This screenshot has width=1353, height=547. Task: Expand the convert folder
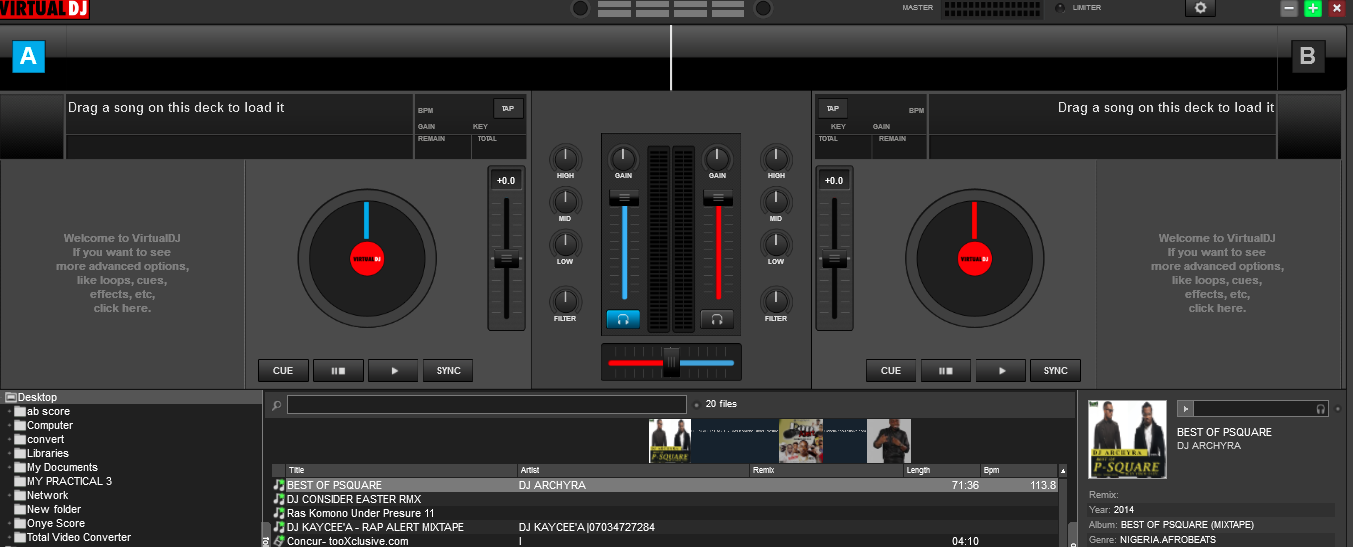point(10,440)
